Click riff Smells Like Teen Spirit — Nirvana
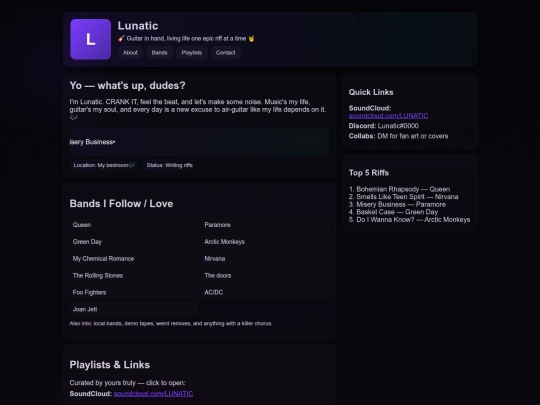 coord(404,197)
